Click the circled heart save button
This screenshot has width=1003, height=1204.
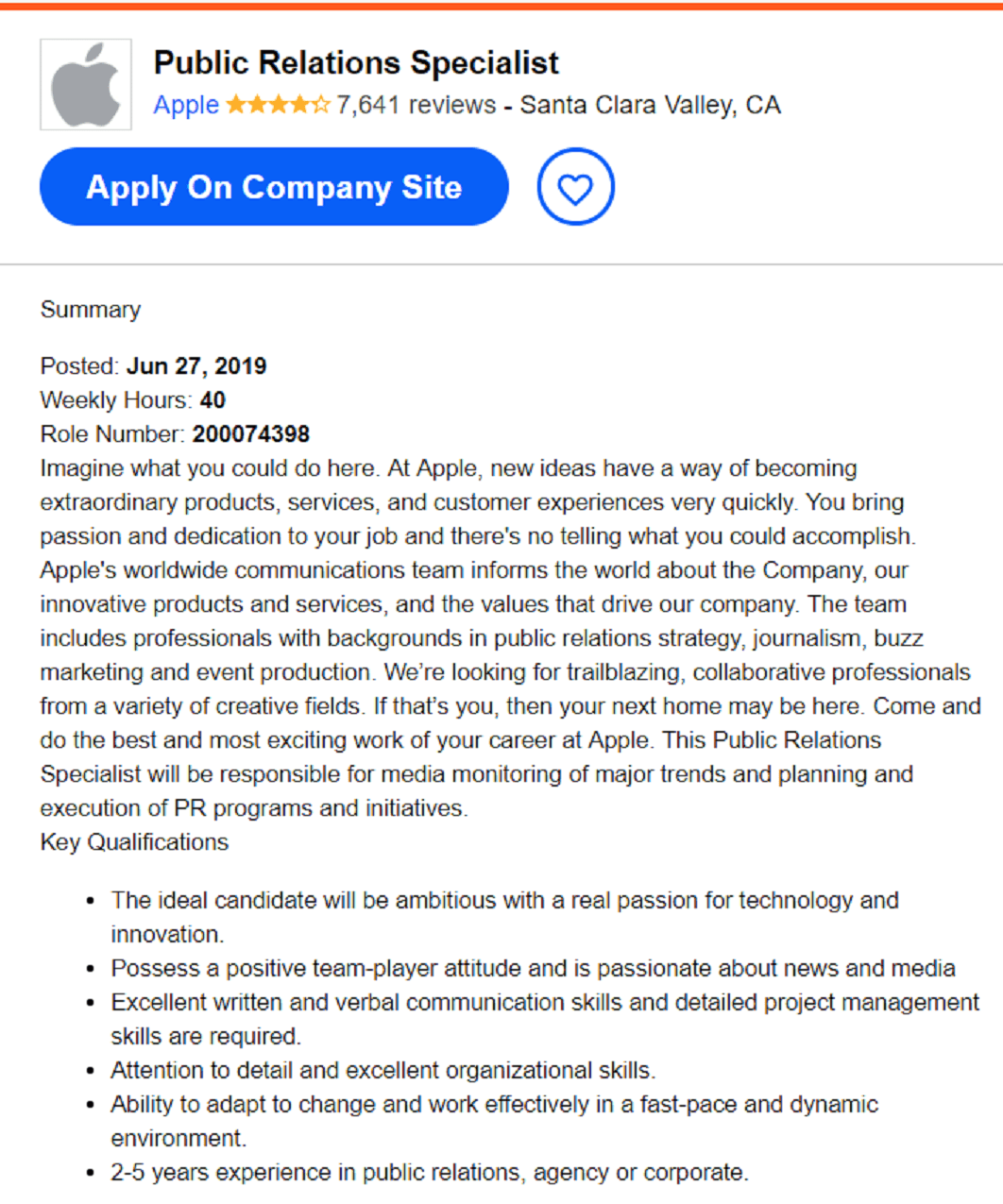point(575,186)
